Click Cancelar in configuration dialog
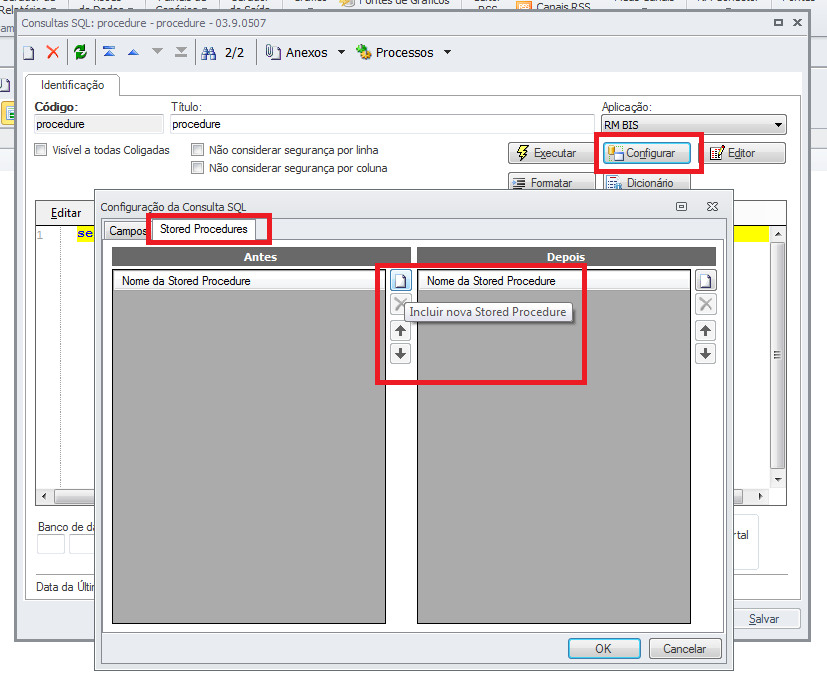The height and width of the screenshot is (682, 827). (x=685, y=649)
